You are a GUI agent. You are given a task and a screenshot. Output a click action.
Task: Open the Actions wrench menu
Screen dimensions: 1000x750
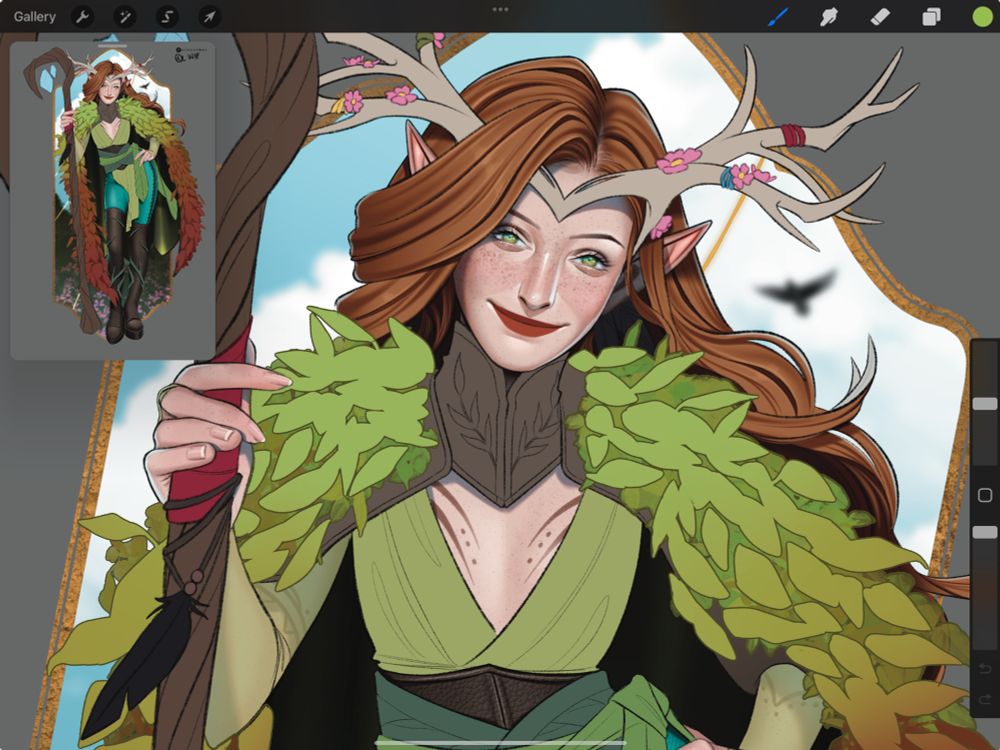[84, 17]
